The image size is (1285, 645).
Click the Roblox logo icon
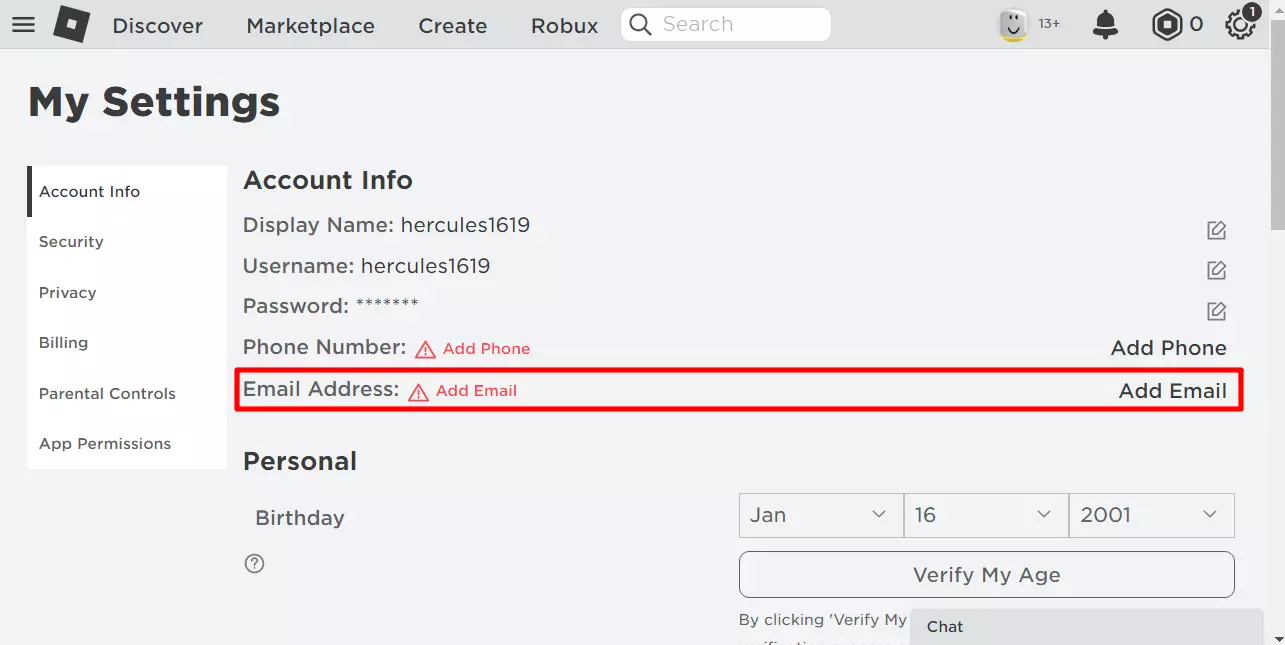71,25
